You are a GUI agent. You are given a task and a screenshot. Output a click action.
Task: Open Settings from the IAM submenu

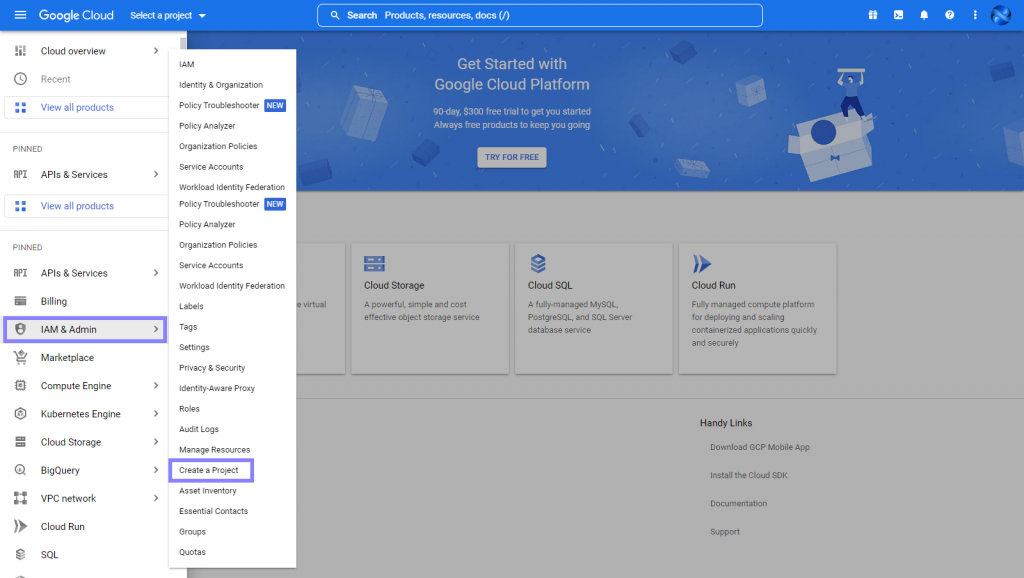(x=194, y=347)
